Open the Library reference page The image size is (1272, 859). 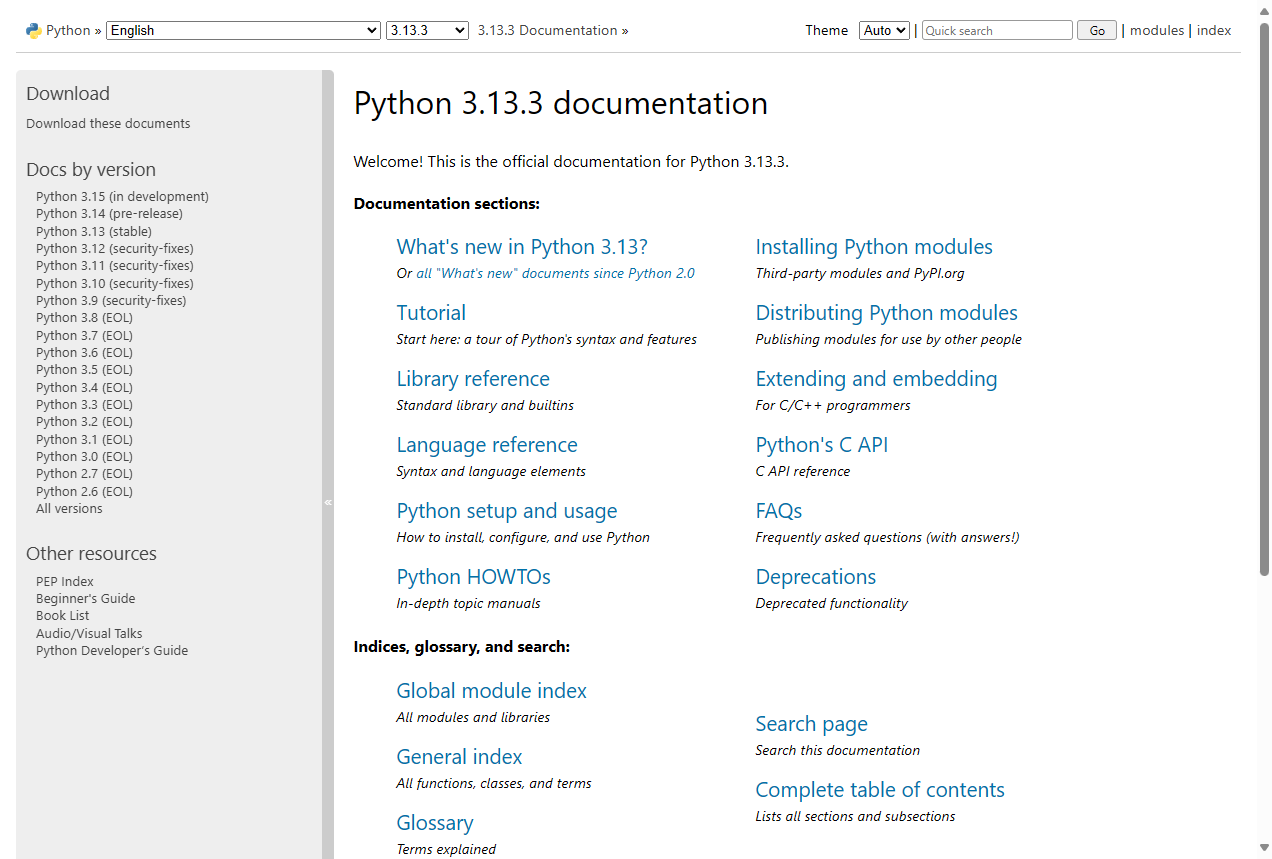click(473, 378)
